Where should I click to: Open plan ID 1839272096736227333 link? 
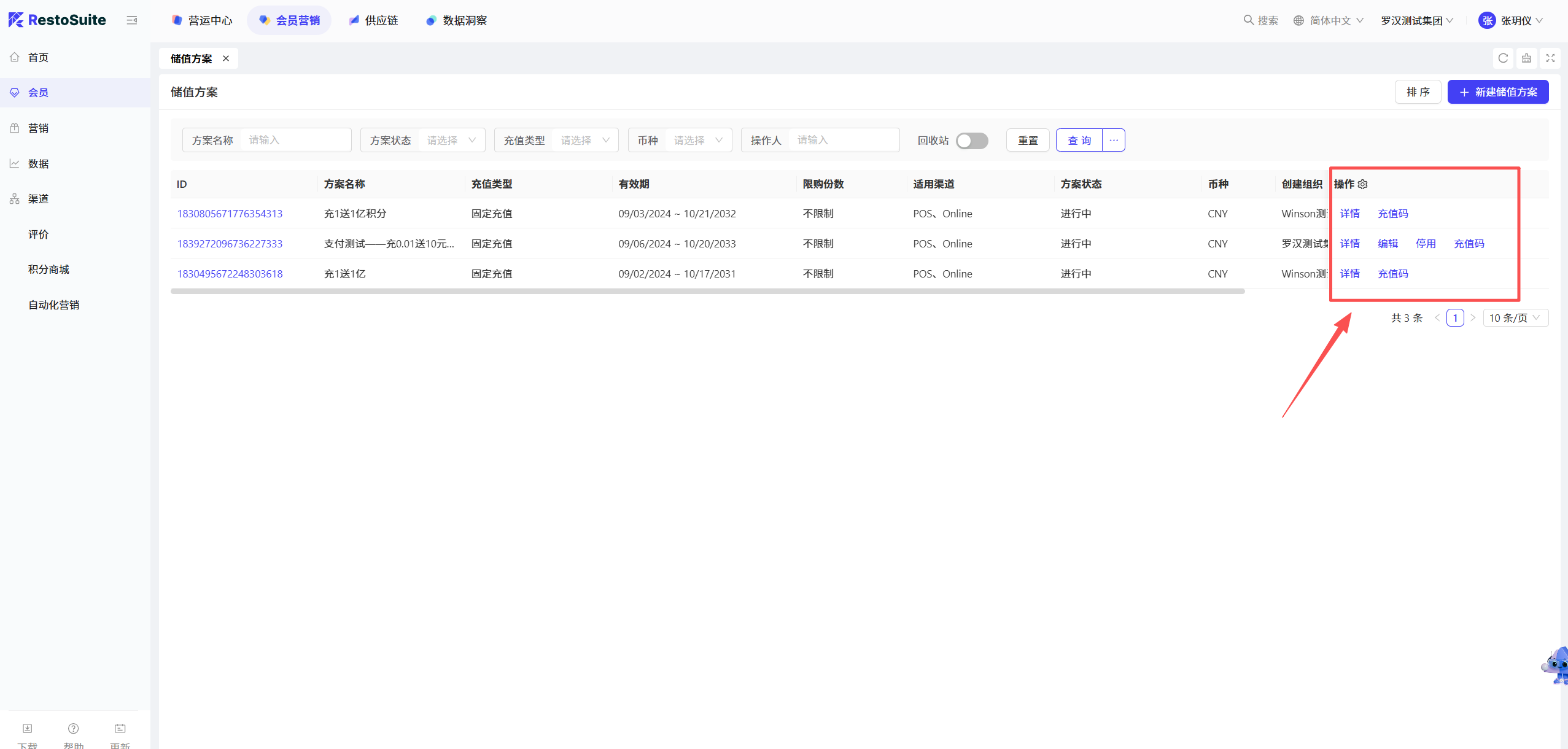(x=230, y=244)
